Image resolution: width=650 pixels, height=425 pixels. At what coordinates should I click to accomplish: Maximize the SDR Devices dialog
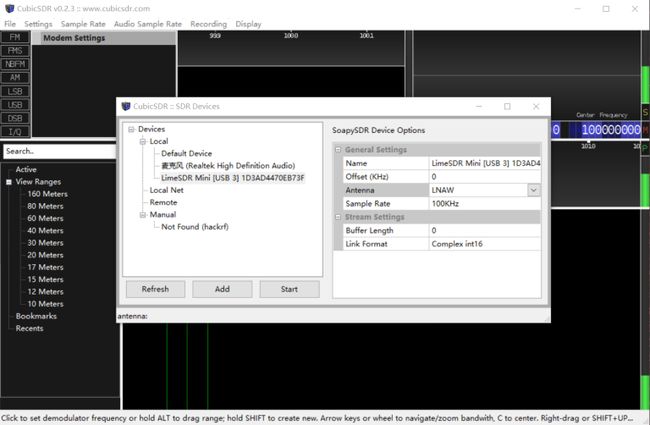(507, 106)
